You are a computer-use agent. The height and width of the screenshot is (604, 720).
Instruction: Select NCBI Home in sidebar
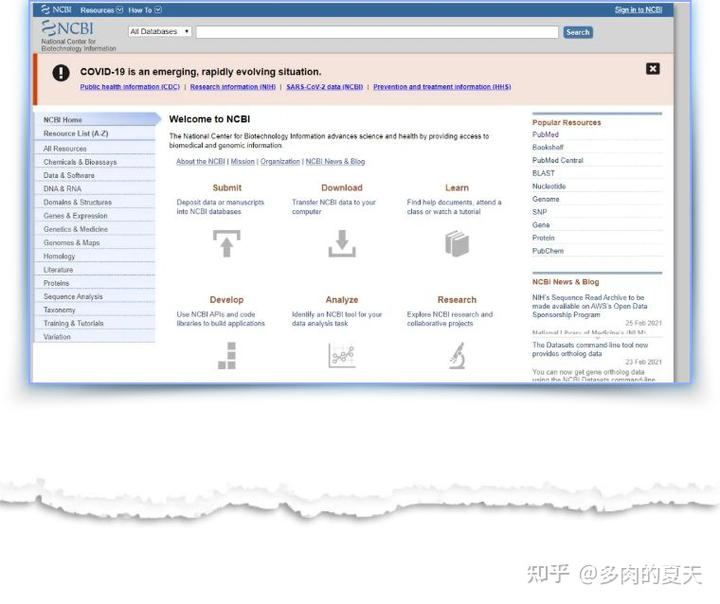pyautogui.click(x=97, y=120)
